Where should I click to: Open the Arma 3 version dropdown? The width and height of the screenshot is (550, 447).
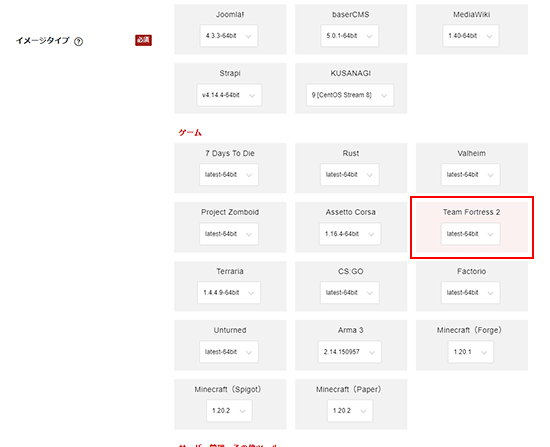click(x=349, y=352)
